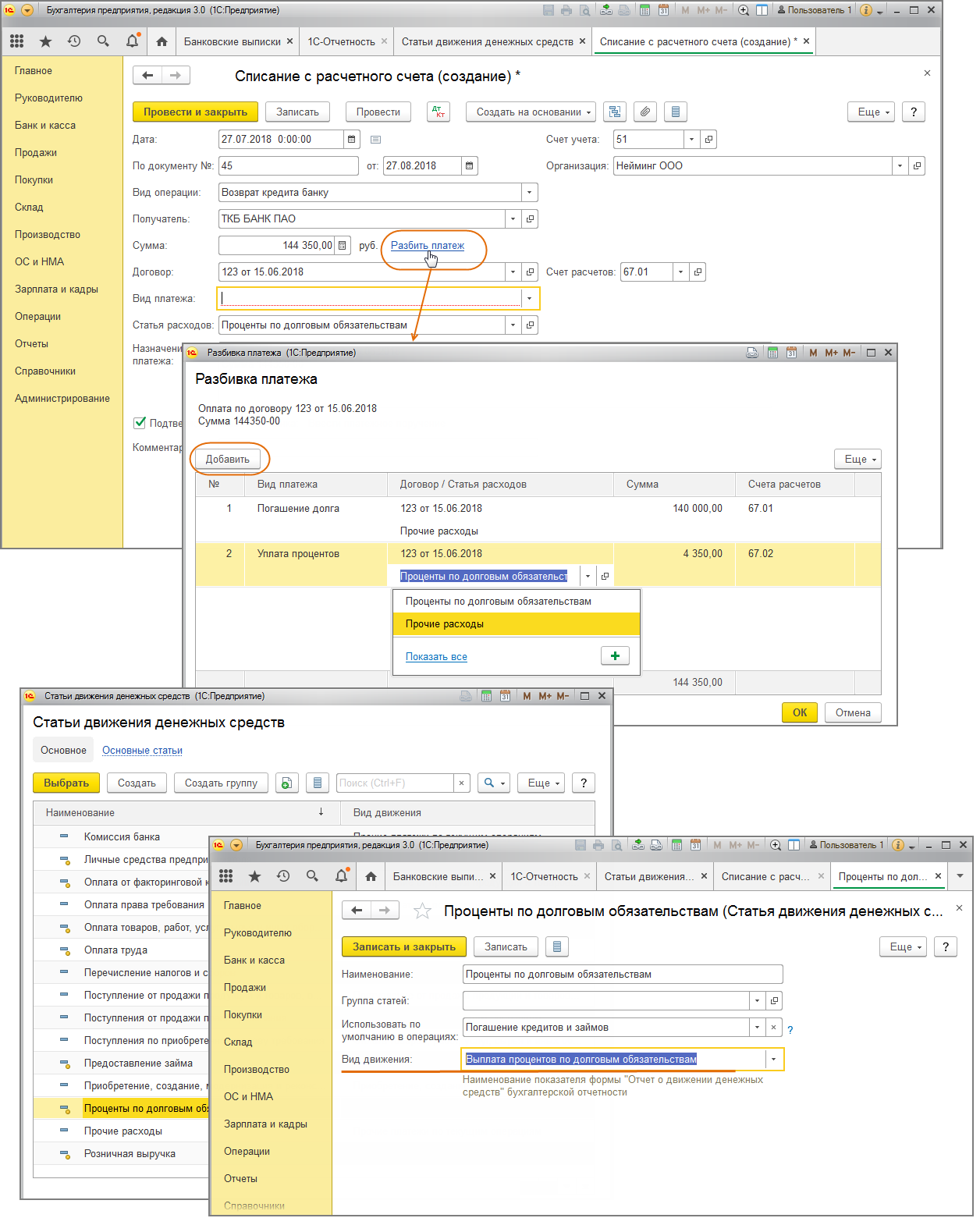Open Банк и касса in left sidebar

point(45,126)
